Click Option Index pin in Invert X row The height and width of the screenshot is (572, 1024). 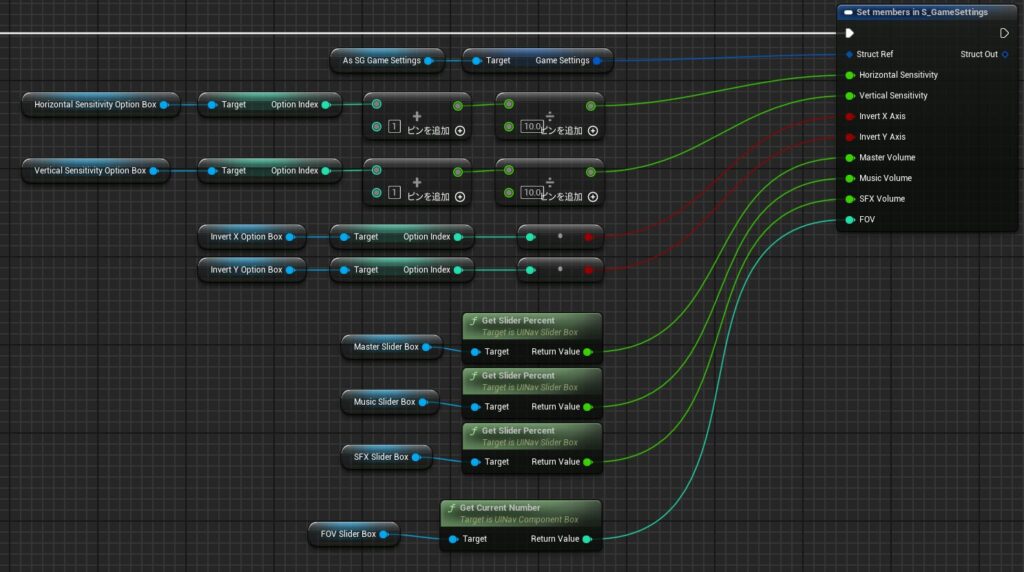458,237
